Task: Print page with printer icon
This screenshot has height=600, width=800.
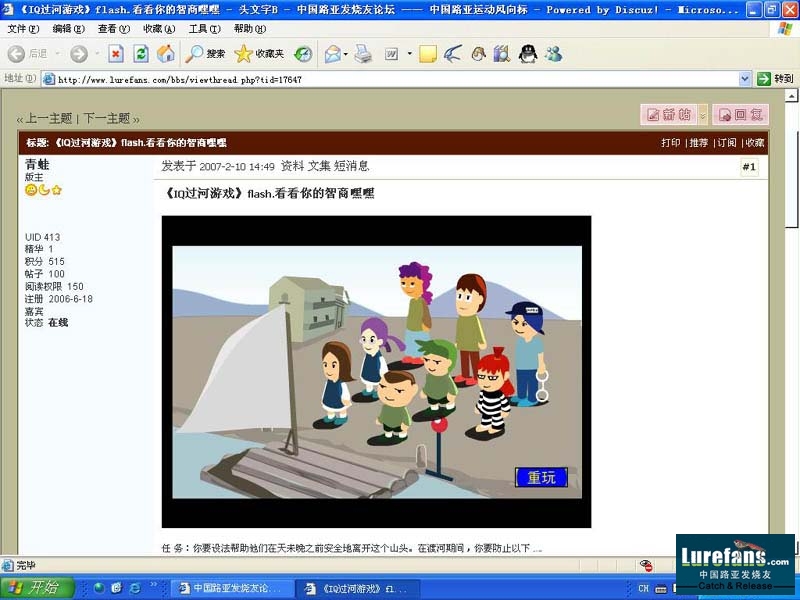Action: point(363,54)
